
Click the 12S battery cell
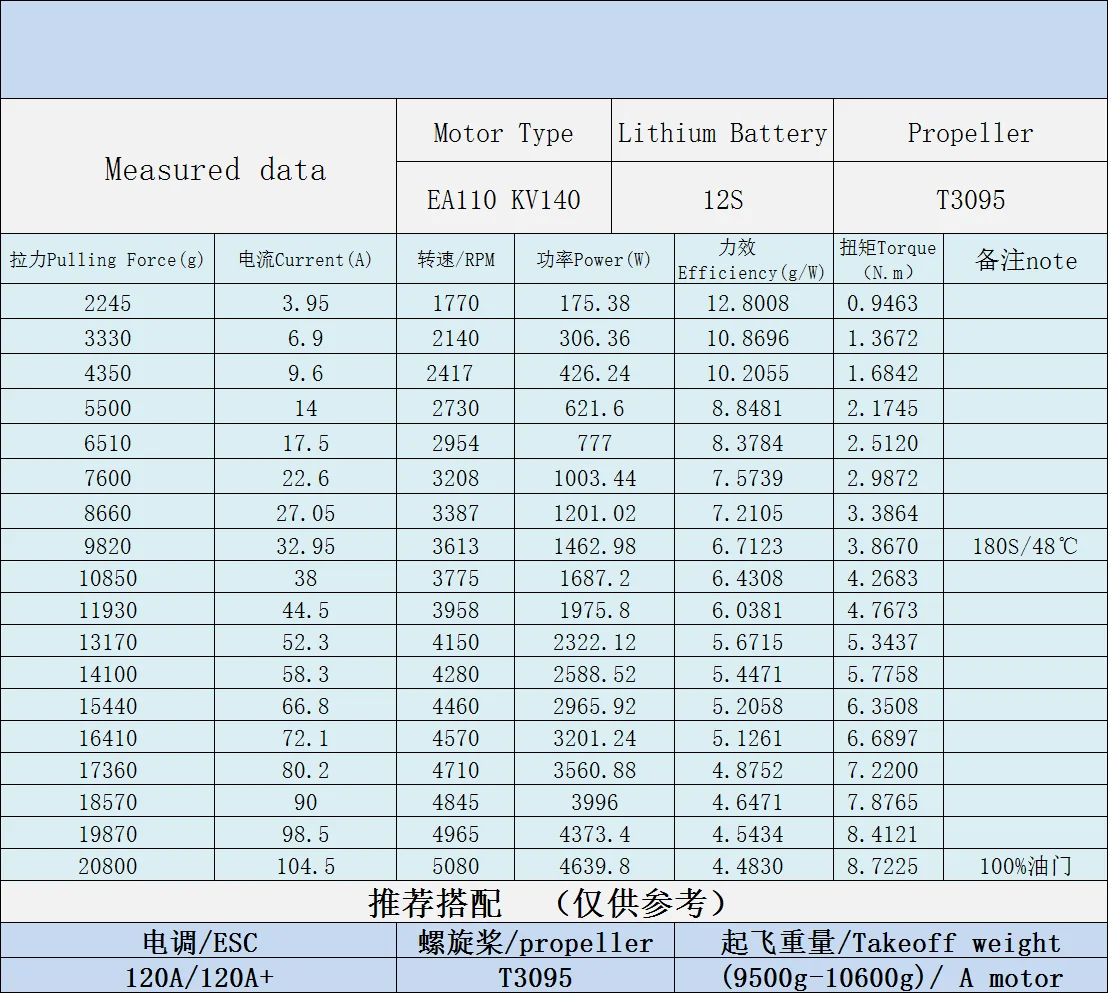click(x=722, y=198)
